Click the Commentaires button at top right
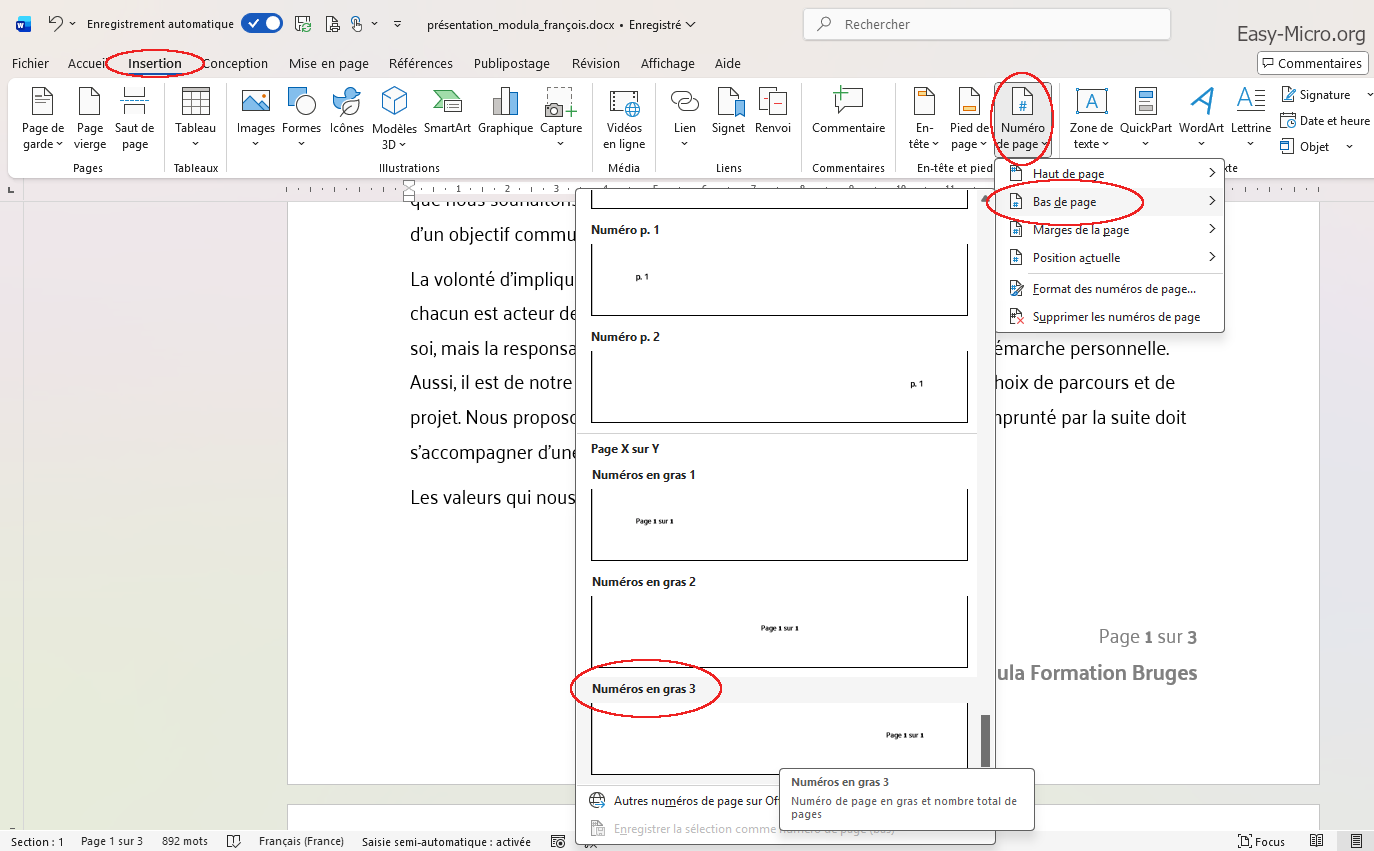This screenshot has height=851, width=1374. click(1312, 63)
